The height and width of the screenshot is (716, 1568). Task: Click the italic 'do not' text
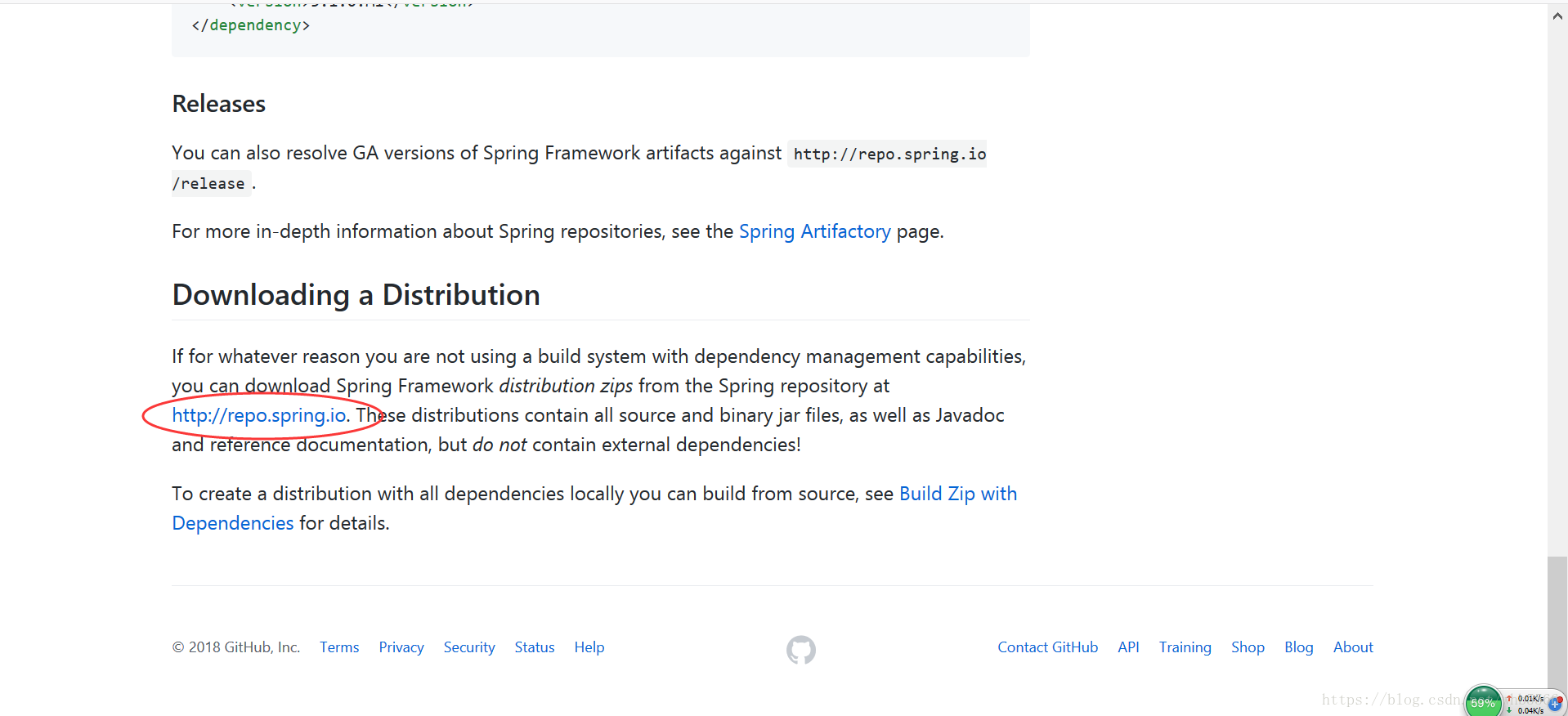pos(500,445)
